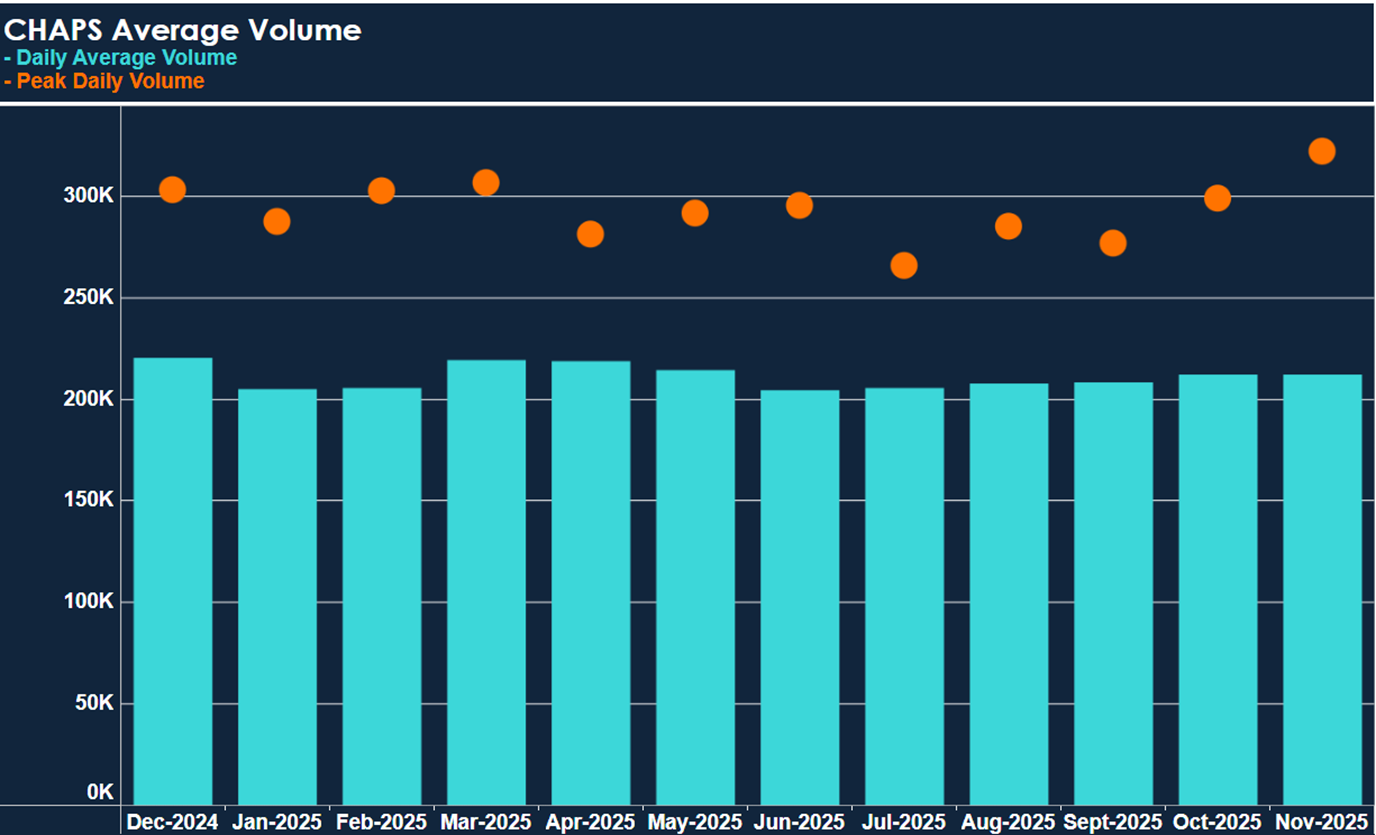Click the Peak Daily Volume legend label

pyautogui.click(x=110, y=81)
